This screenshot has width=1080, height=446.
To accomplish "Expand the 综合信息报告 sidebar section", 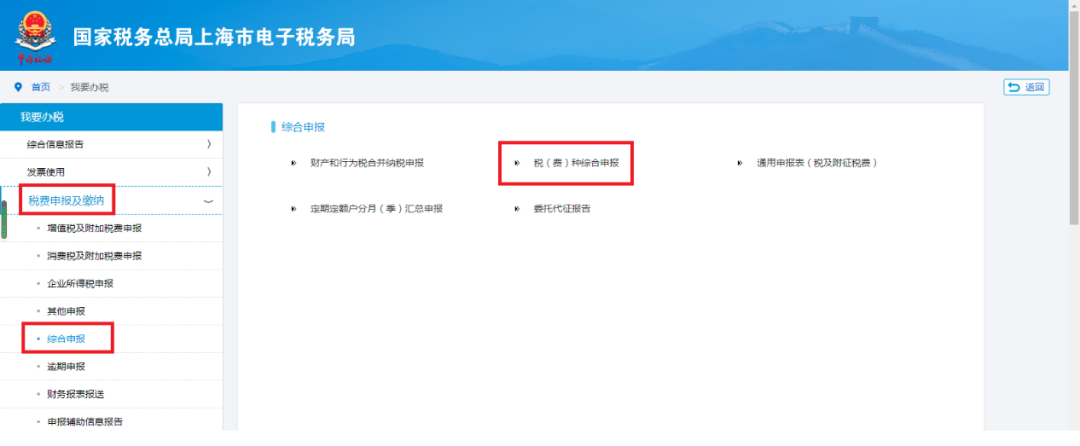I will (x=209, y=145).
